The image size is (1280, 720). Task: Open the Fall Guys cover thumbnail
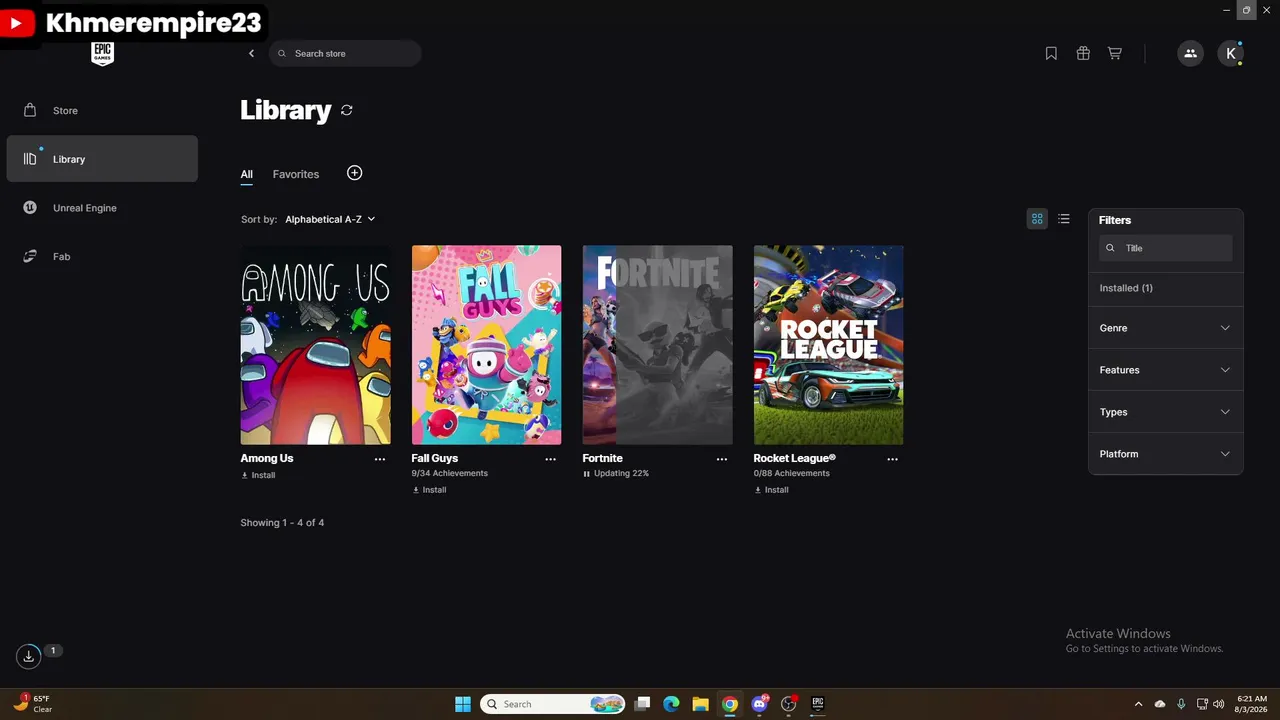click(x=486, y=345)
